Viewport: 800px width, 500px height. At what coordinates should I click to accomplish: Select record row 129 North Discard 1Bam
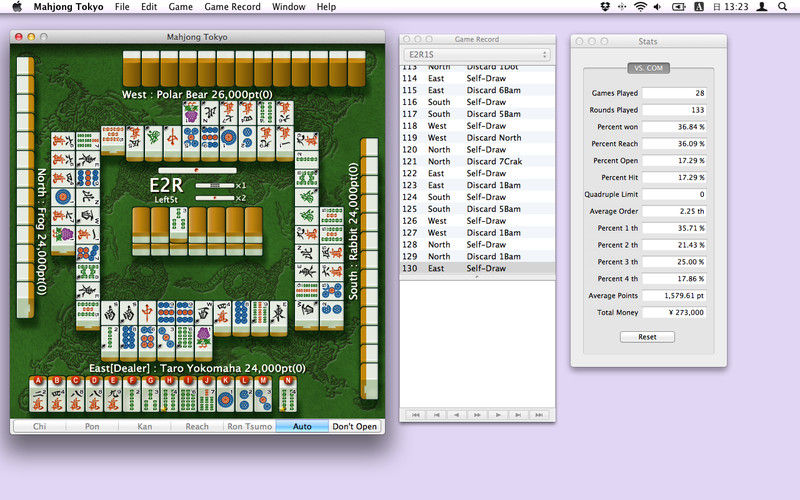point(477,257)
